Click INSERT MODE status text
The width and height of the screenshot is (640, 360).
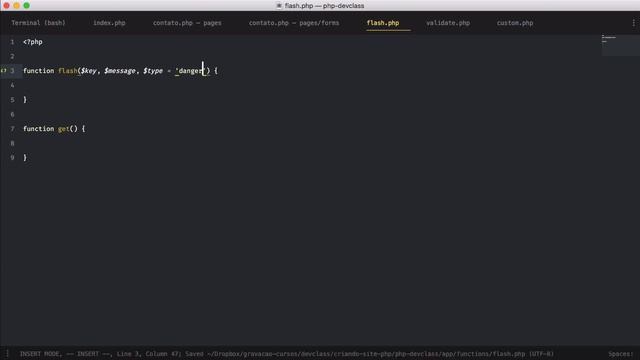tap(40, 354)
